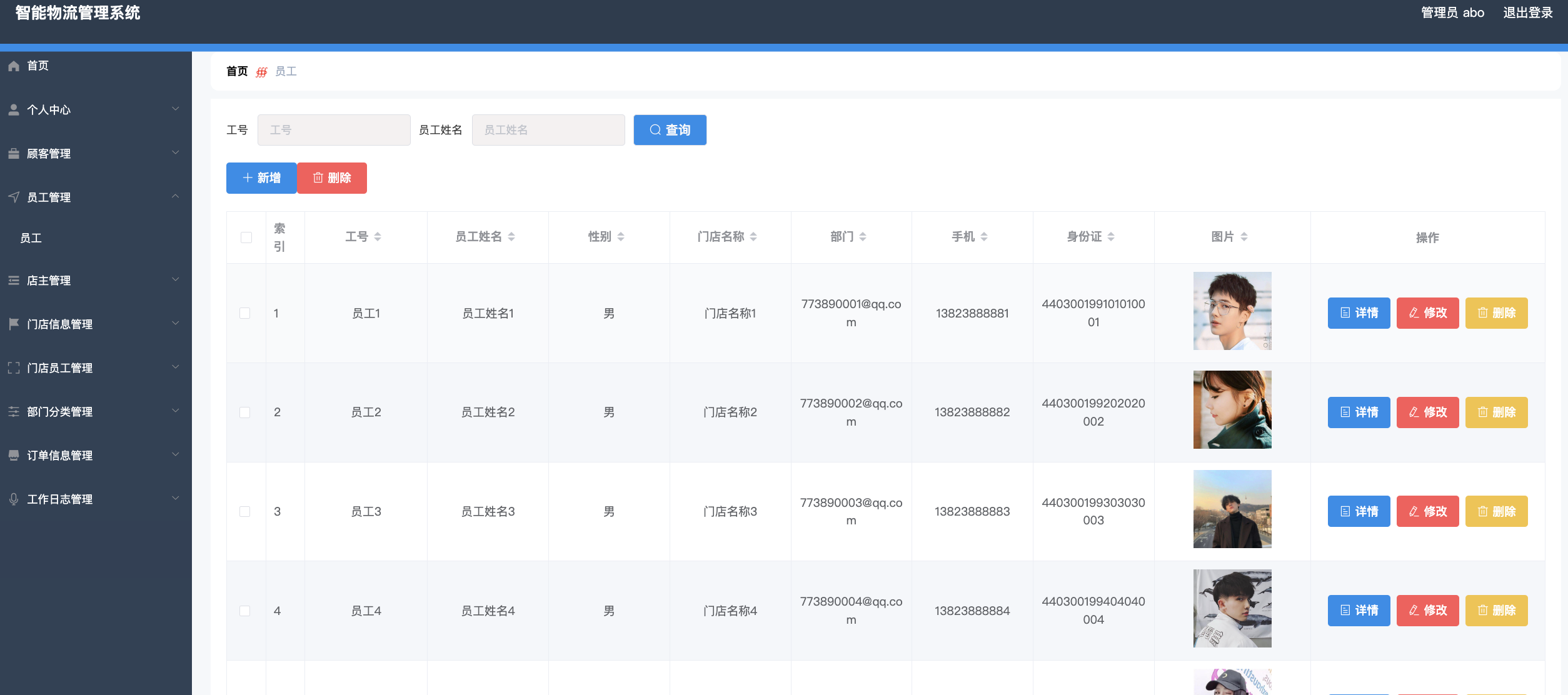Click 退出登录 in the top bar
The height and width of the screenshot is (695, 1568).
(x=1528, y=12)
